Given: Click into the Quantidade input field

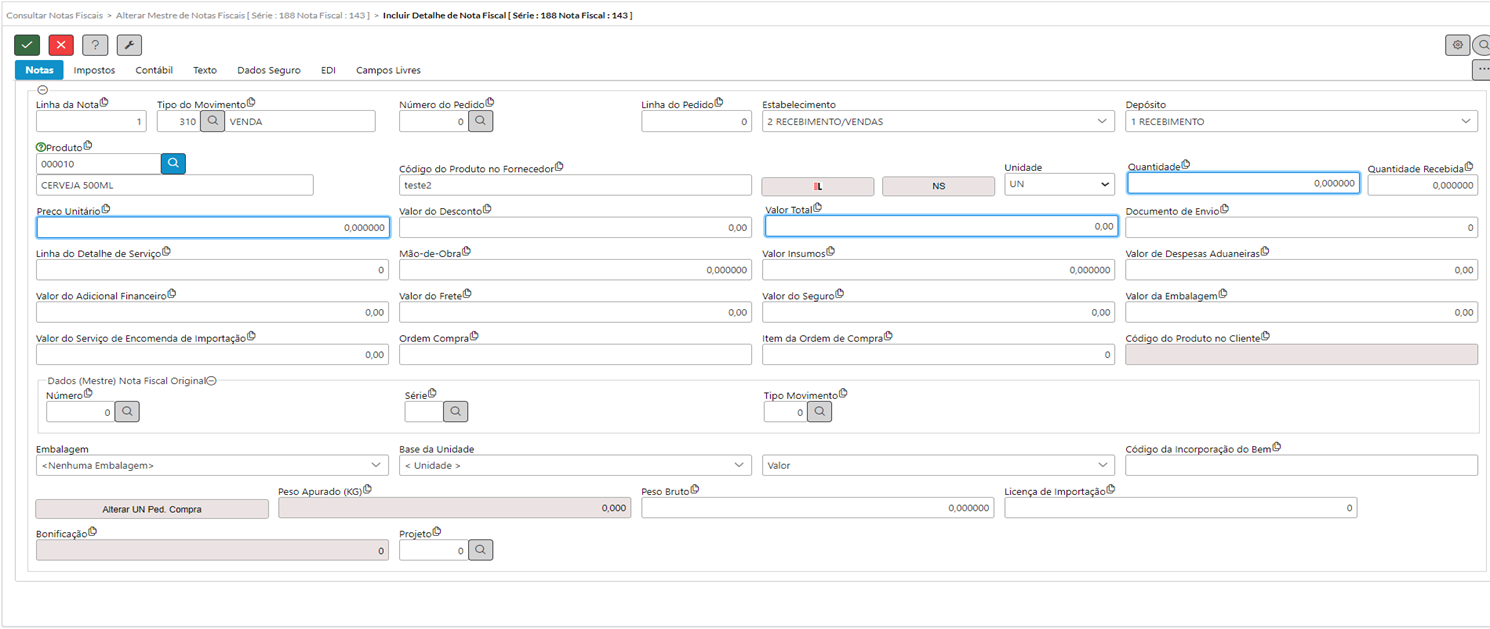Looking at the screenshot, I should pyautogui.click(x=1242, y=184).
